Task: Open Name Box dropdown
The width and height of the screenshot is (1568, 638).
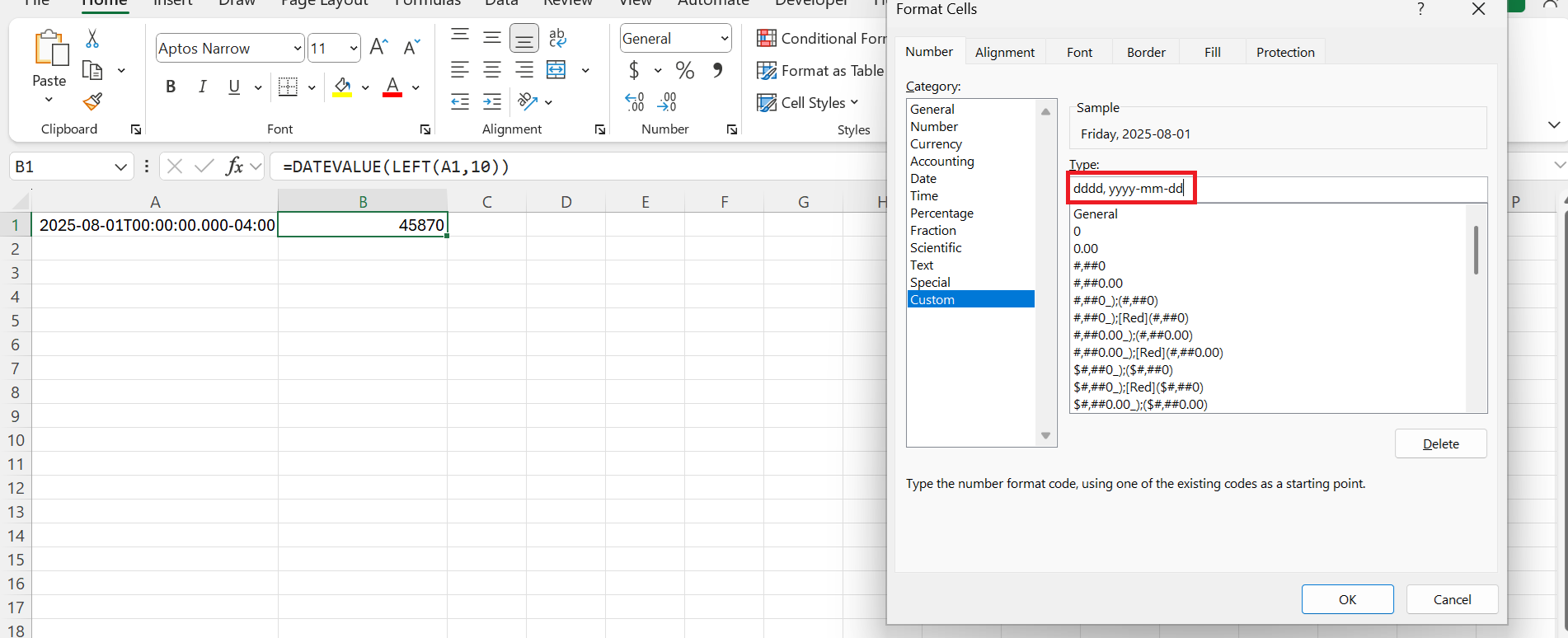Action: [x=120, y=167]
